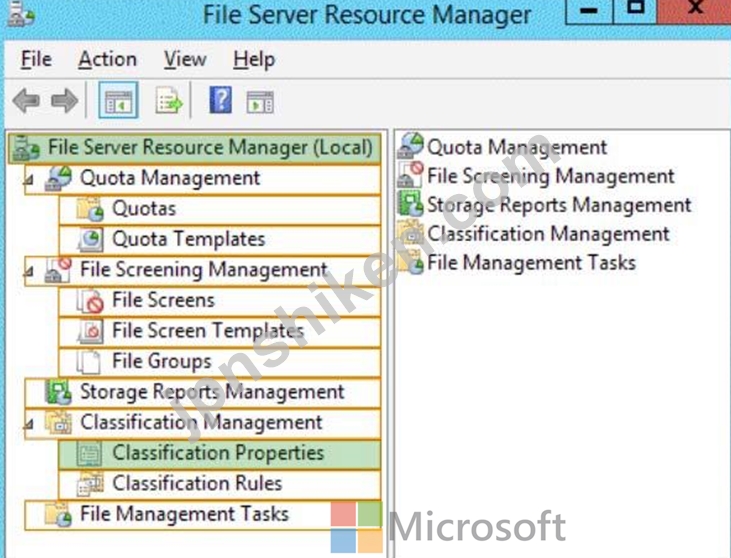This screenshot has height=558, width=731.
Task: Click Storage Reports Management icon in right pane
Action: [x=410, y=205]
